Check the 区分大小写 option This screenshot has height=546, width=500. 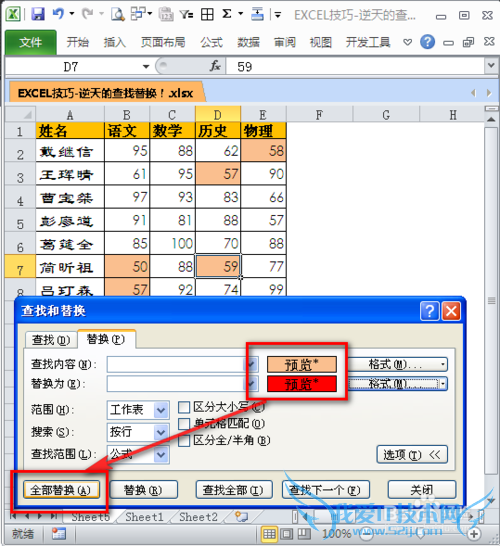point(184,407)
